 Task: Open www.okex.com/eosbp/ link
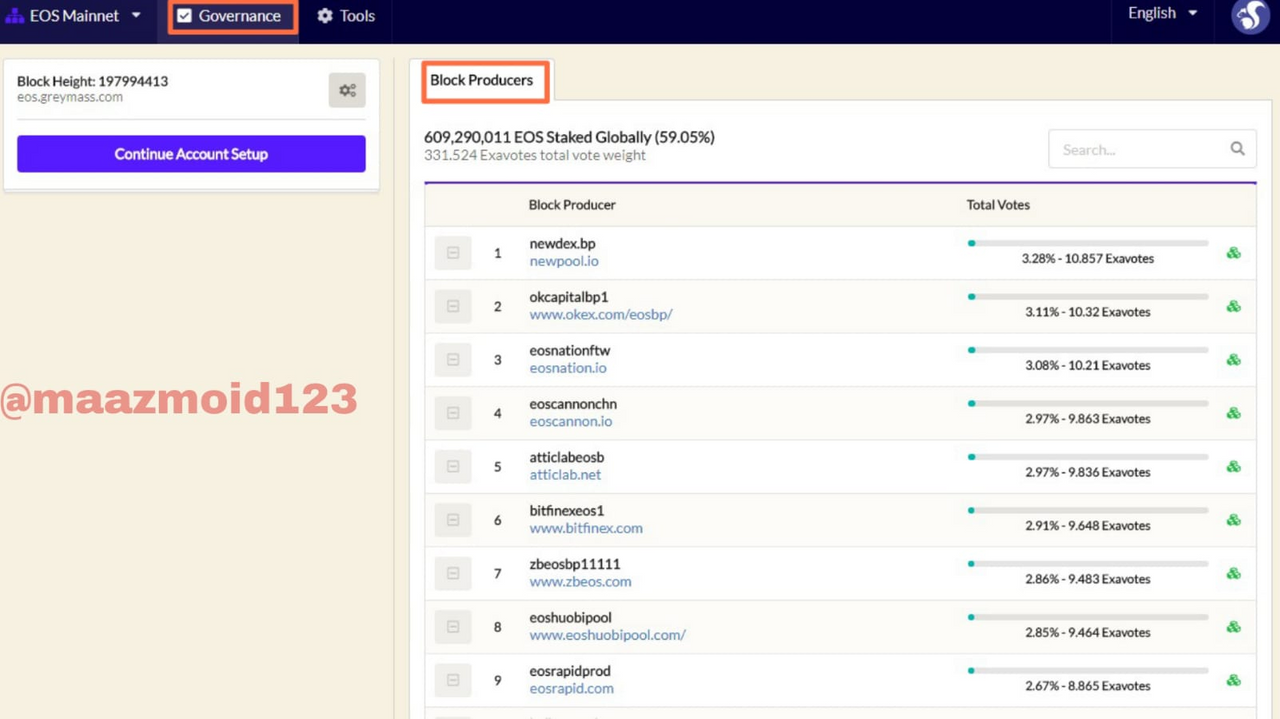[x=601, y=314]
